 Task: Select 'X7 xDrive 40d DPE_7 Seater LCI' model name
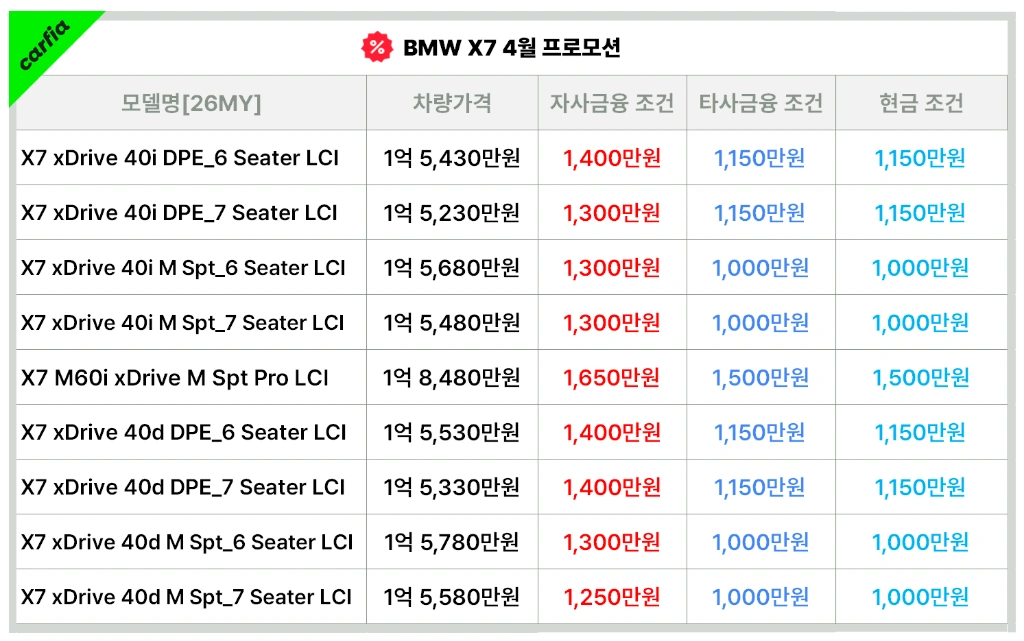point(183,487)
